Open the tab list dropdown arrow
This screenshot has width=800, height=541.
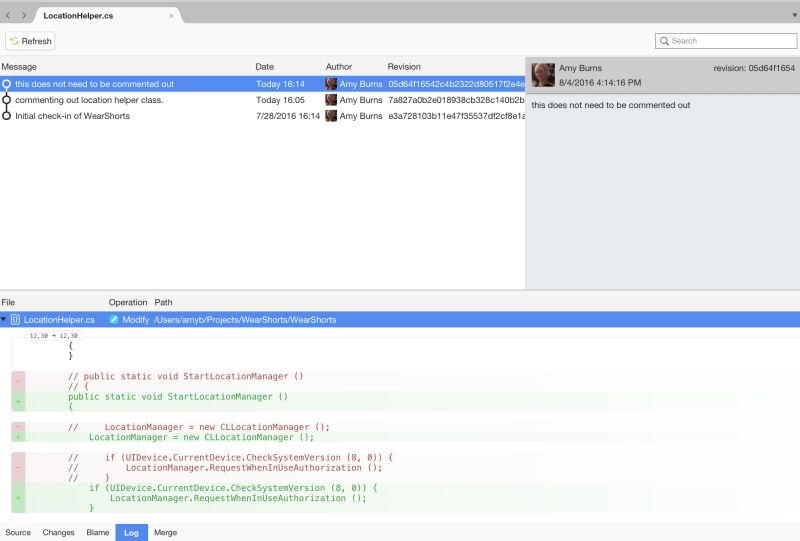[x=794, y=15]
